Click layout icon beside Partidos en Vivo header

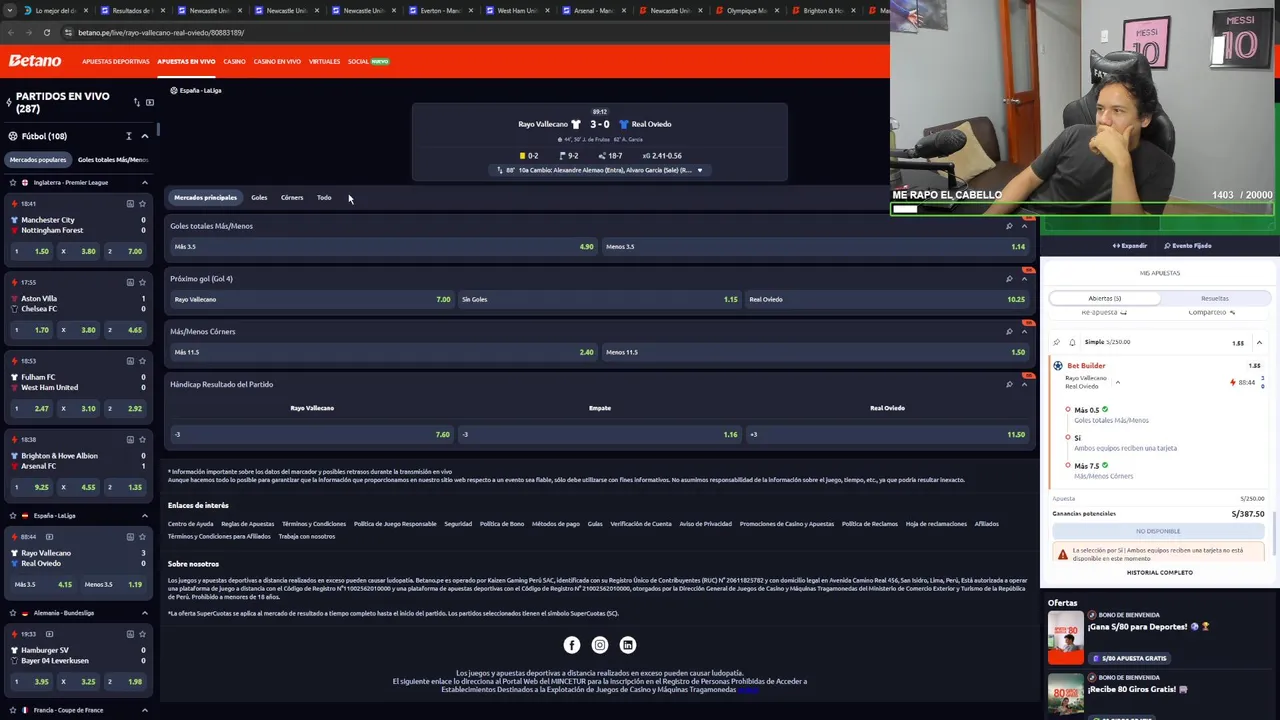[x=150, y=102]
